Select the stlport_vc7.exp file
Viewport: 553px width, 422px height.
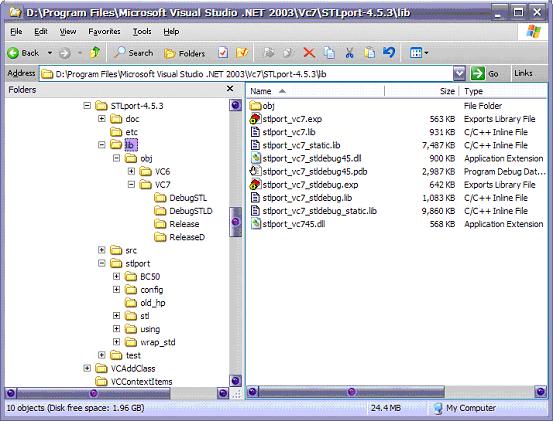tap(292, 119)
